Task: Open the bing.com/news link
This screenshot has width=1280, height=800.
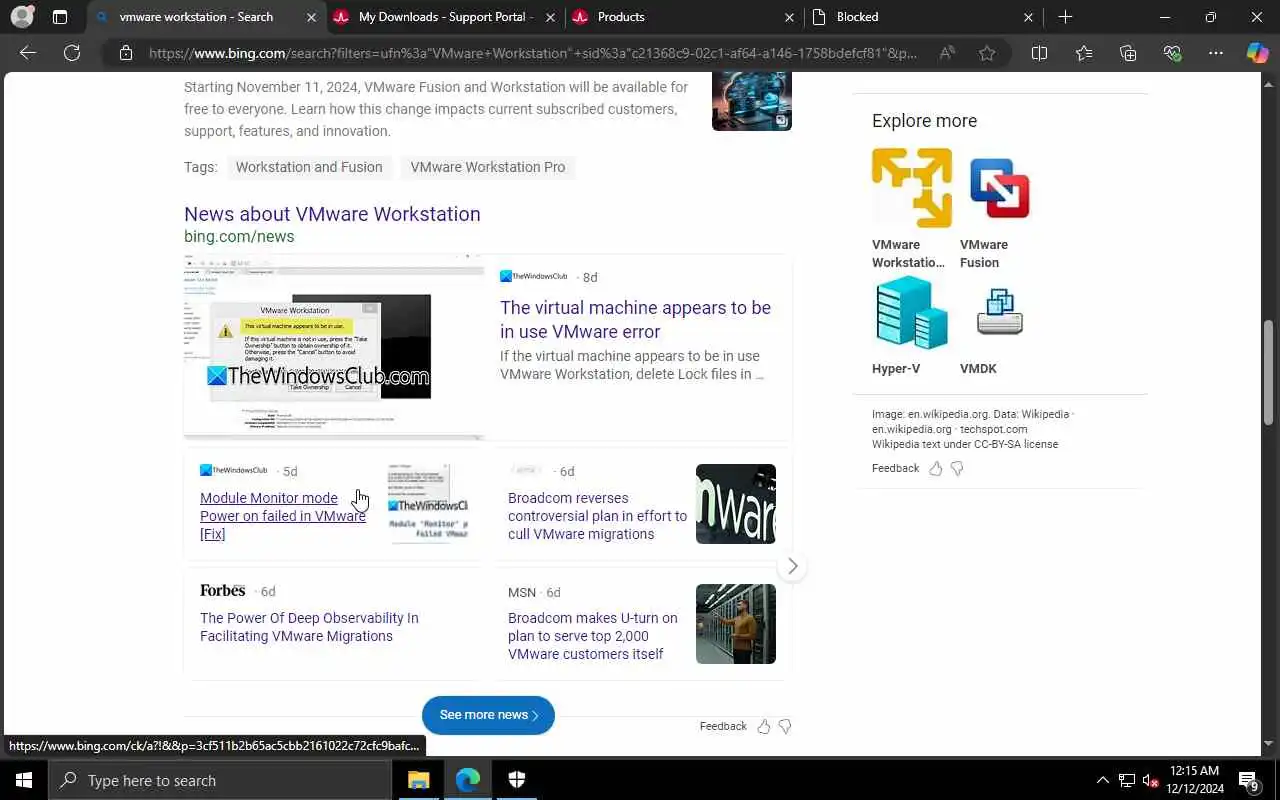Action: pyautogui.click(x=239, y=237)
